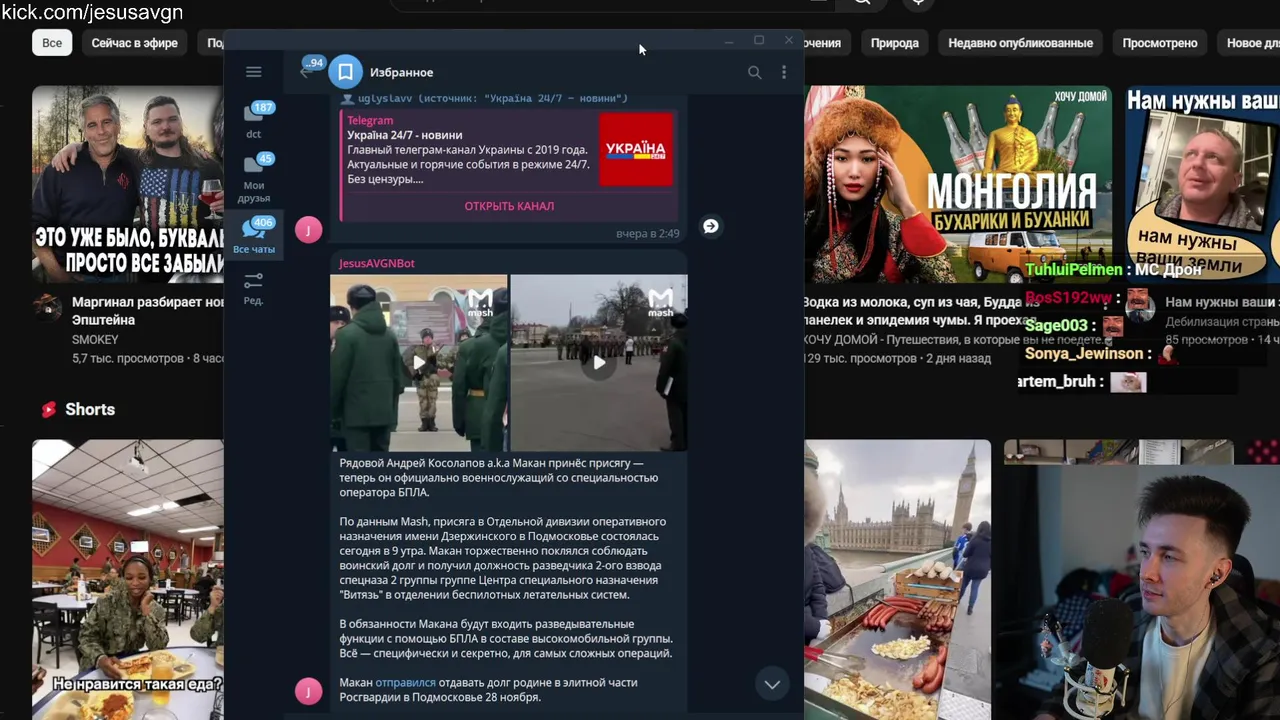Click the Shorts section icon
Image resolution: width=1280 pixels, height=720 pixels.
tap(48, 409)
